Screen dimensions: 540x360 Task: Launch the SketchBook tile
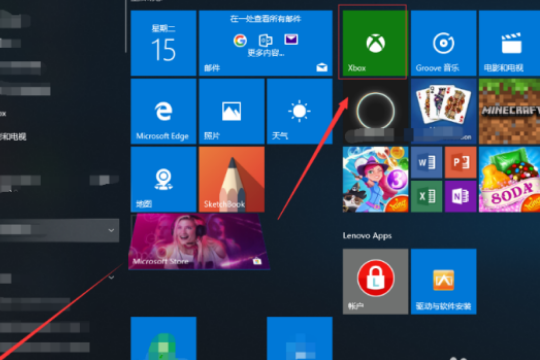coord(231,179)
